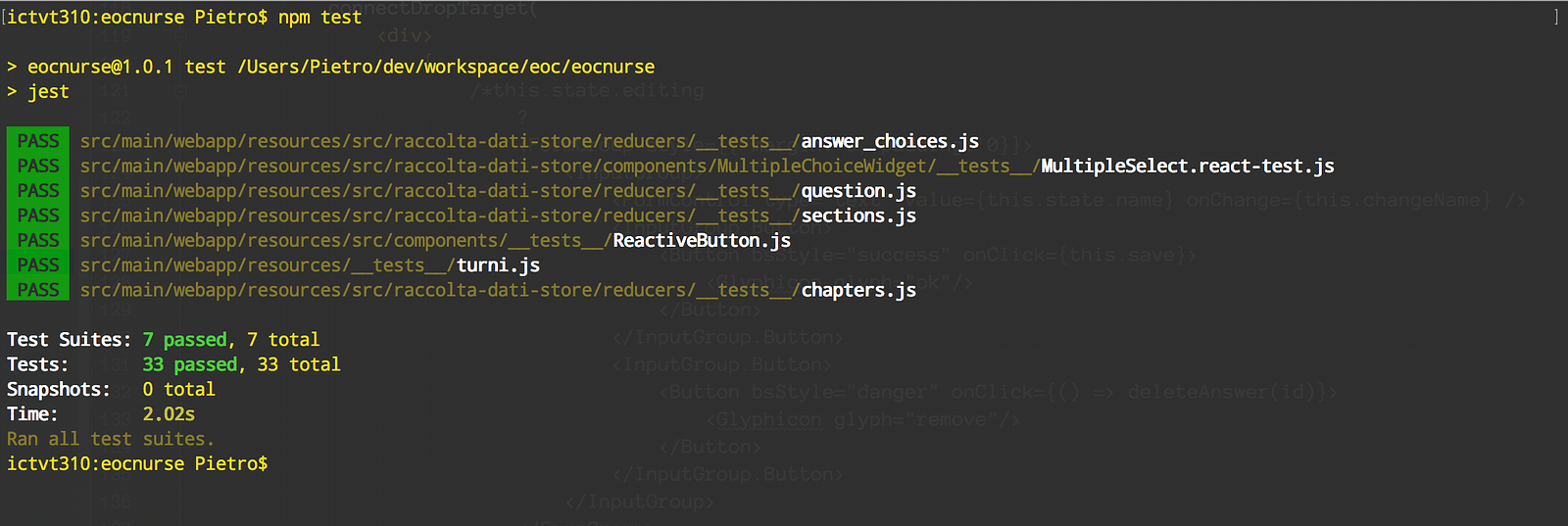Click the PASS badge beside chapters.js
The width and height of the screenshot is (1568, 526).
(x=38, y=290)
